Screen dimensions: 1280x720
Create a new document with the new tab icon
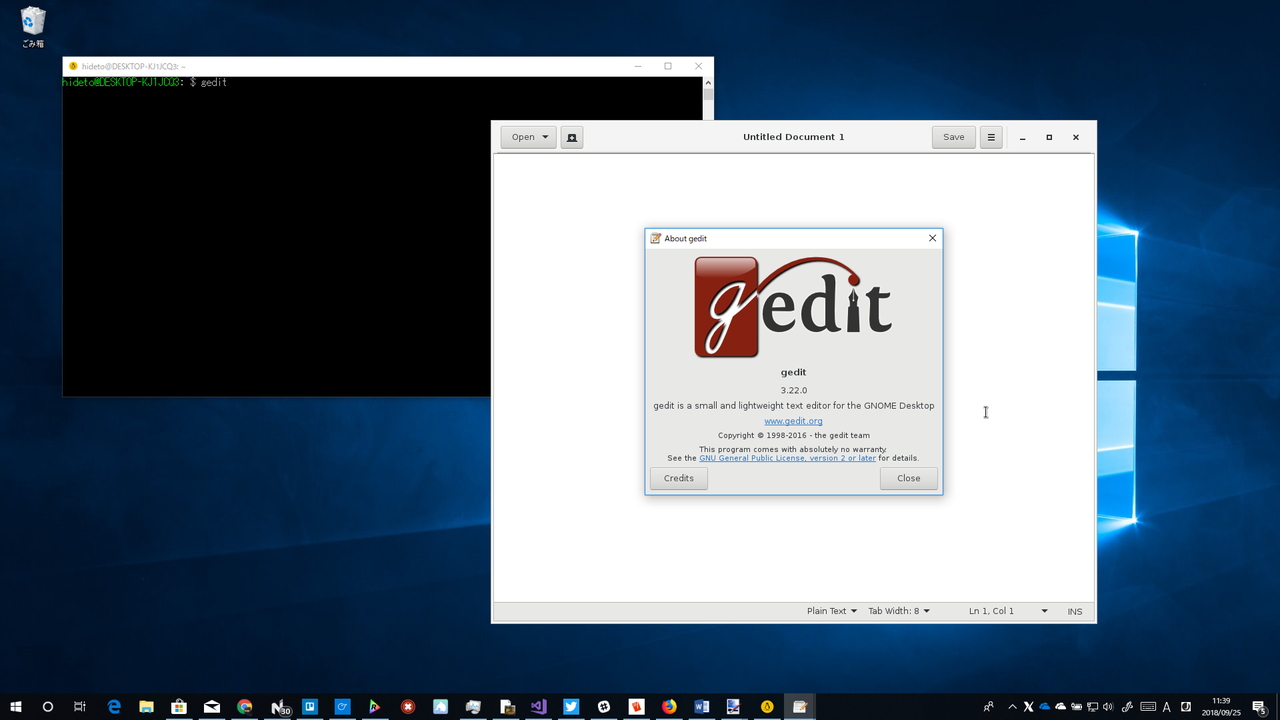[571, 137]
